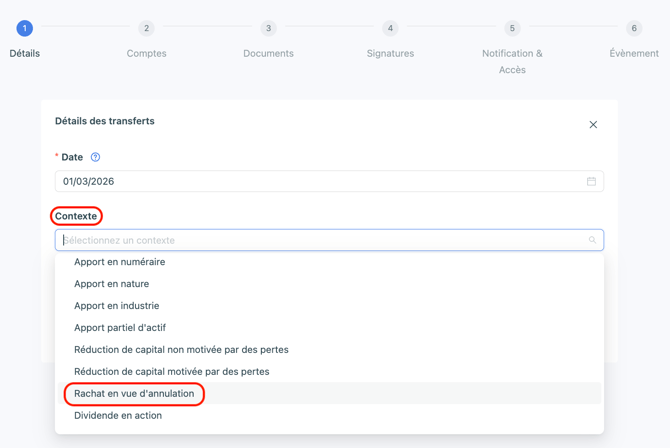Choose Dividende en action option

tap(118, 416)
